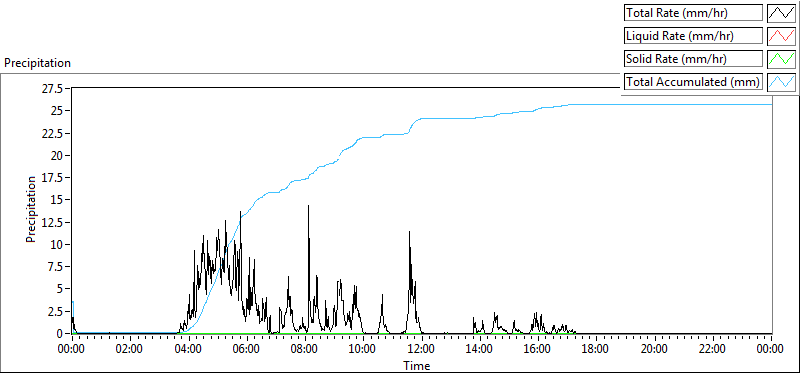Click the 10:00 time axis tick label
800x373 pixels.
[x=362, y=349]
